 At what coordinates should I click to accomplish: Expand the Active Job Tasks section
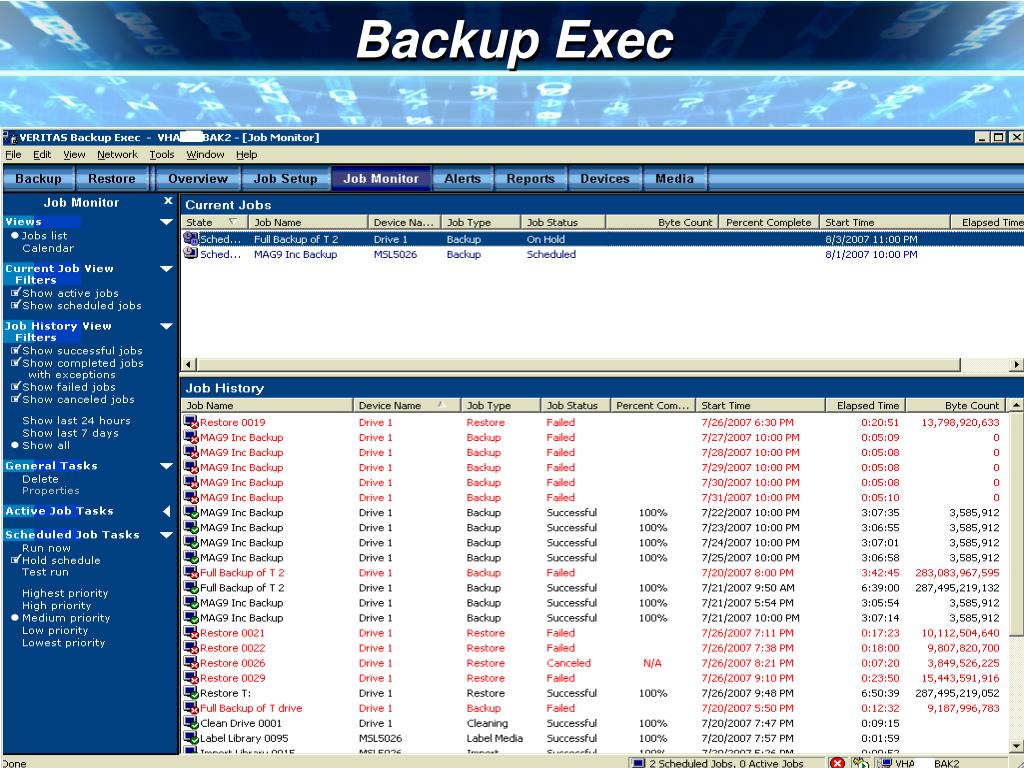tap(166, 512)
